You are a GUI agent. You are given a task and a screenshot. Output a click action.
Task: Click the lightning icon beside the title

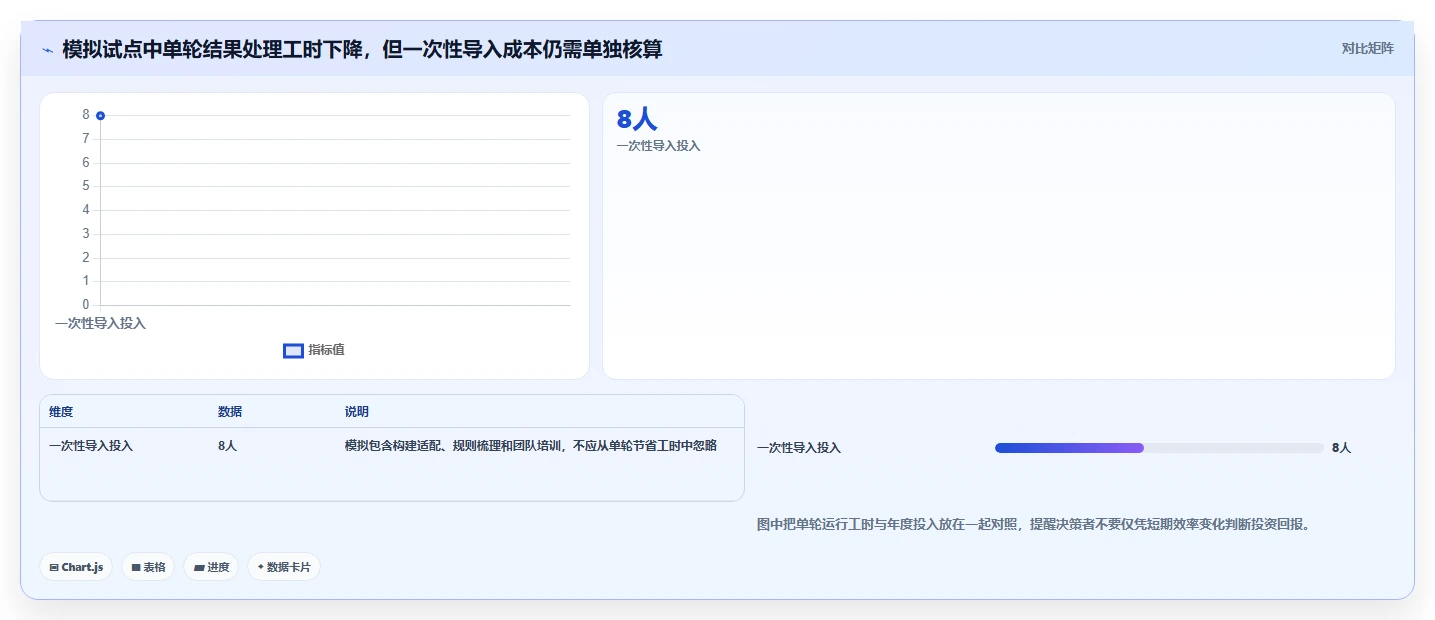pos(47,49)
